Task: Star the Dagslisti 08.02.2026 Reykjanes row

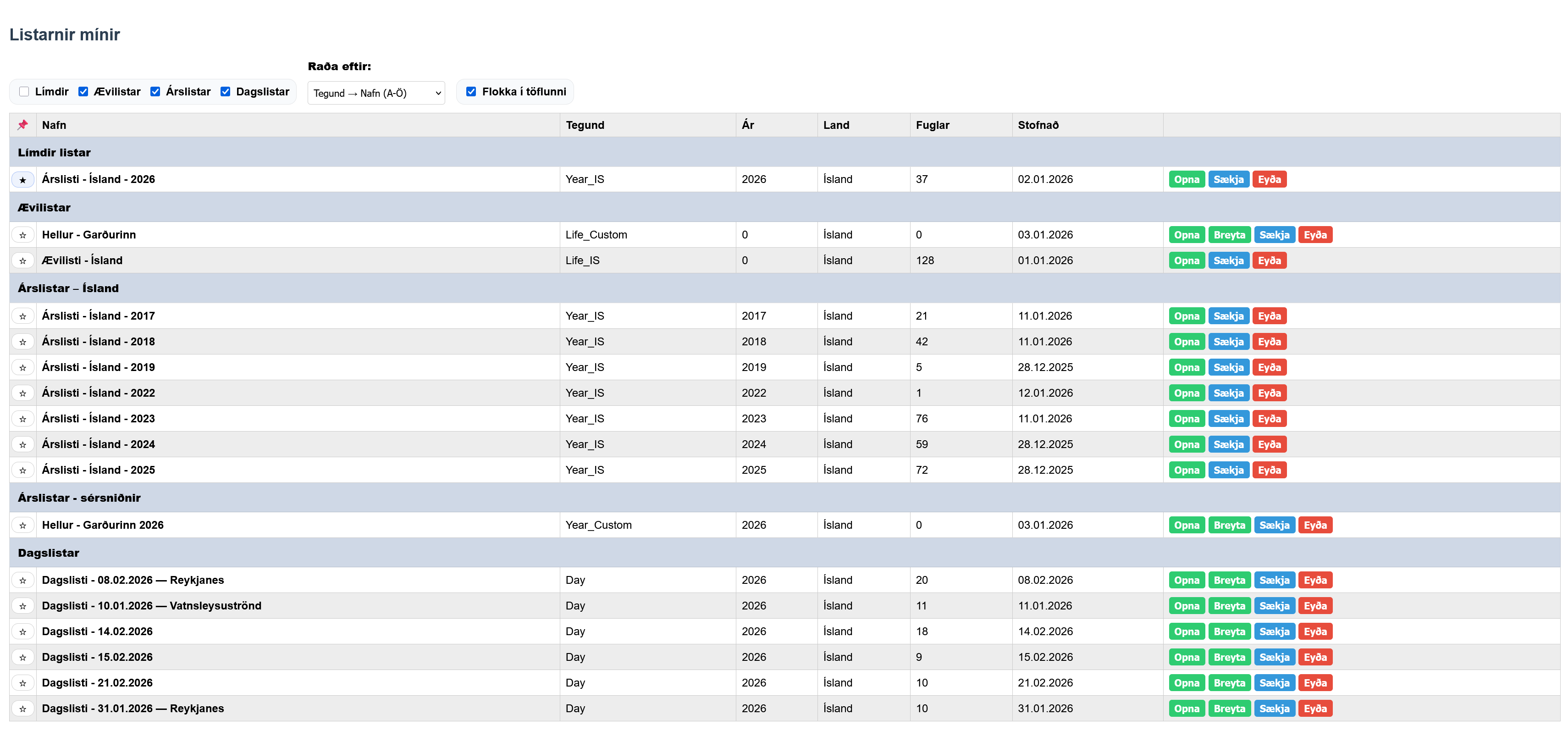Action: pos(22,580)
